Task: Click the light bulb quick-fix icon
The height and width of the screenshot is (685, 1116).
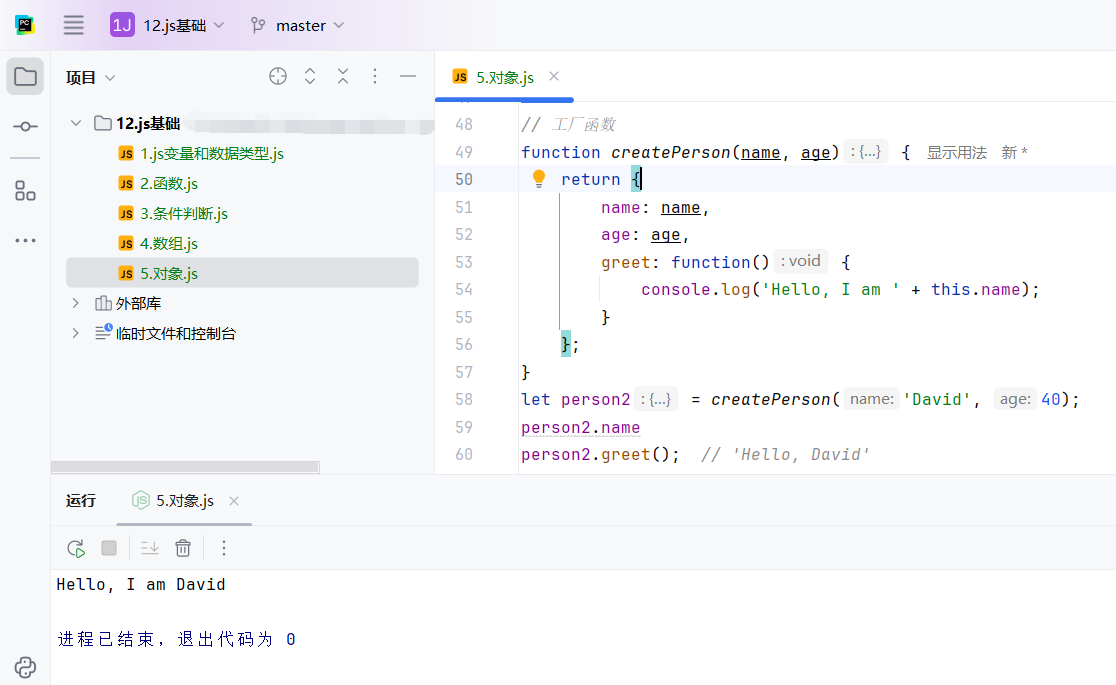Action: (x=539, y=179)
